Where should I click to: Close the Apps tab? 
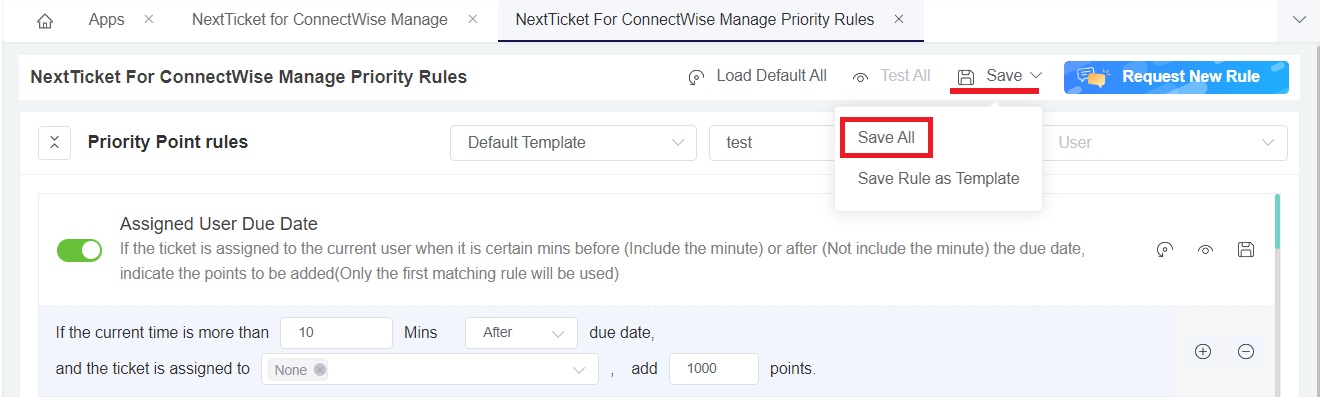point(149,19)
